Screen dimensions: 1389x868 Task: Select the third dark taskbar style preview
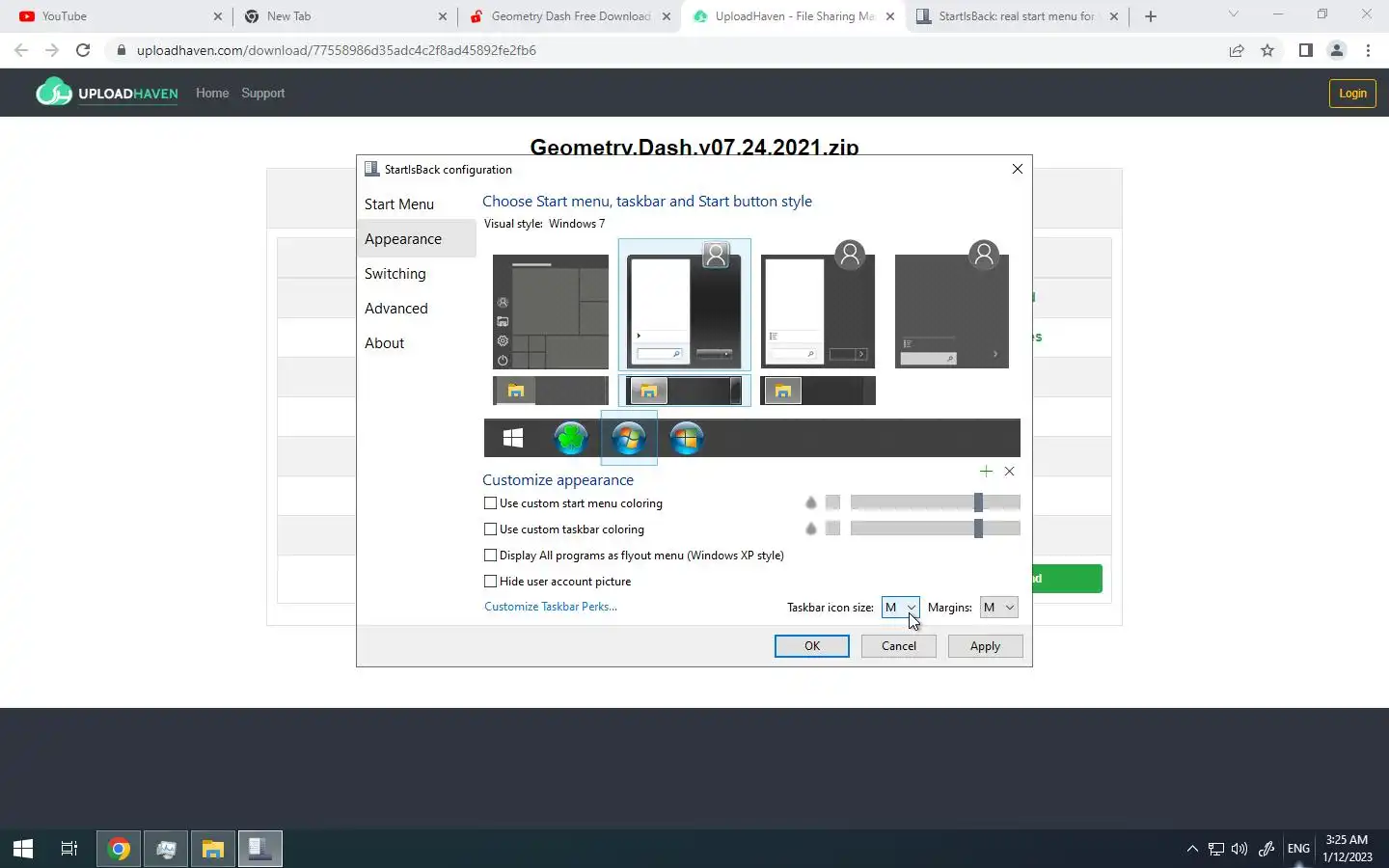(x=818, y=391)
